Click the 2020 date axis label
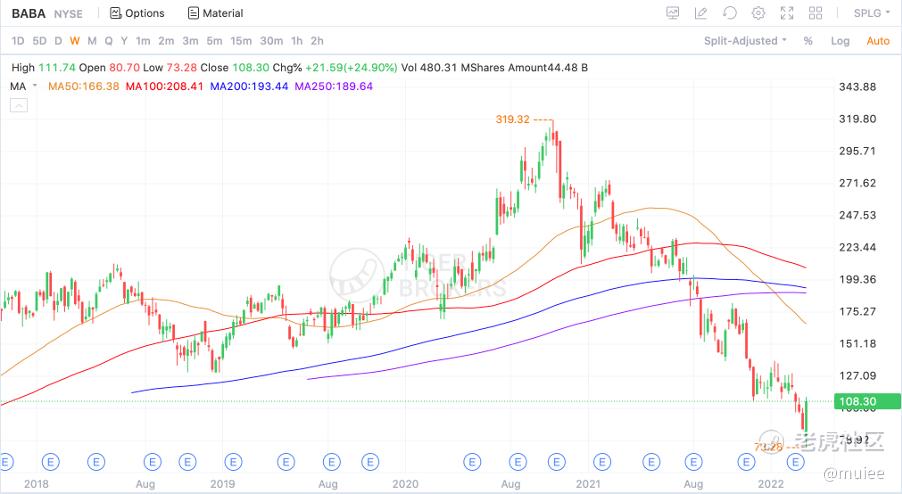902x494 pixels. tap(405, 484)
